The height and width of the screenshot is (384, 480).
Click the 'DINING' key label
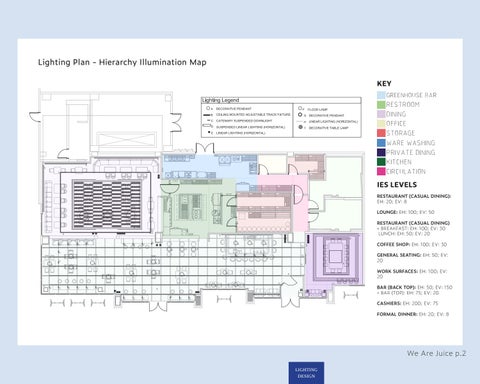[x=396, y=114]
